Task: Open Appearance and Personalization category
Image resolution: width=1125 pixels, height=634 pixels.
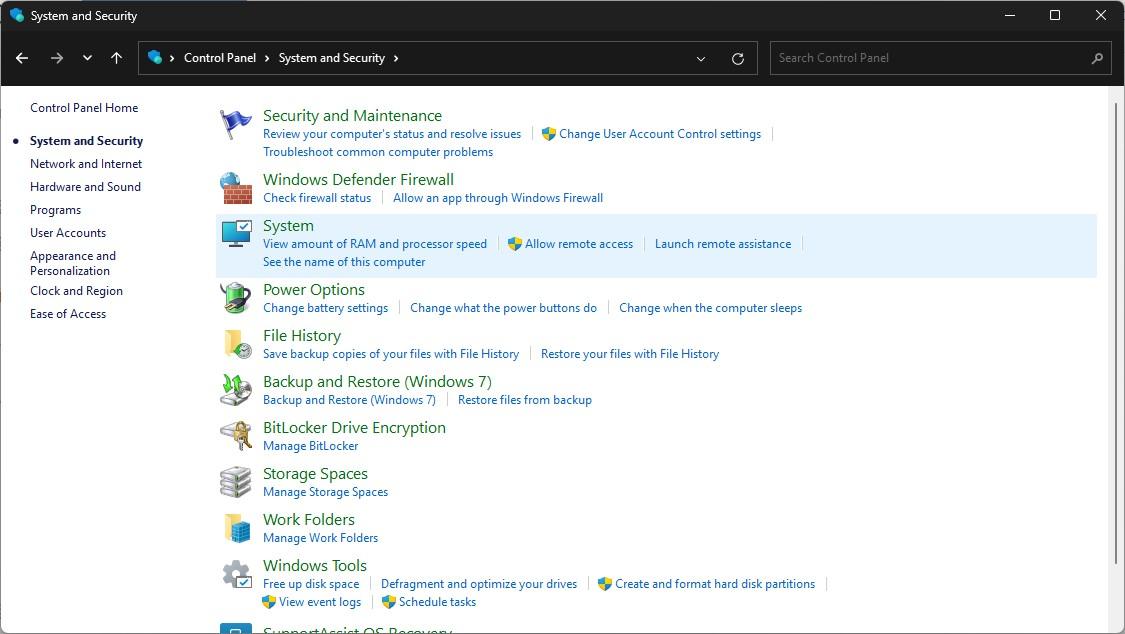Action: [73, 263]
